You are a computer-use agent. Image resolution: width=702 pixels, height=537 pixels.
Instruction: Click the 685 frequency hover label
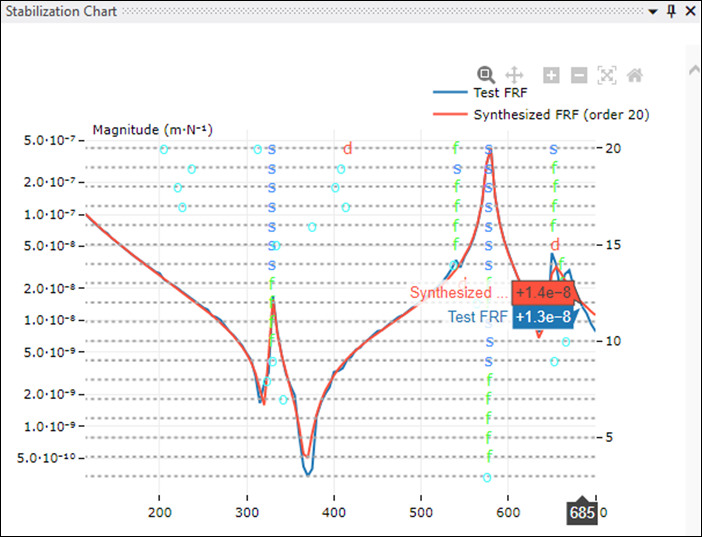pyautogui.click(x=582, y=512)
